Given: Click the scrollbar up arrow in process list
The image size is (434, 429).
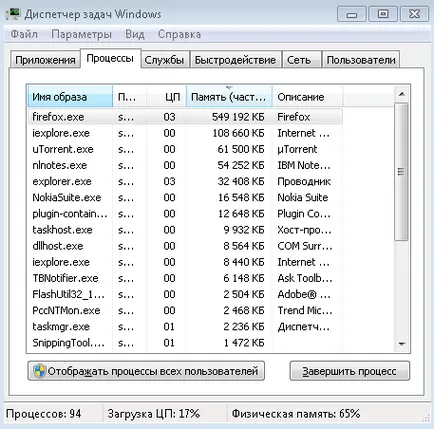Looking at the screenshot, I should (402, 95).
